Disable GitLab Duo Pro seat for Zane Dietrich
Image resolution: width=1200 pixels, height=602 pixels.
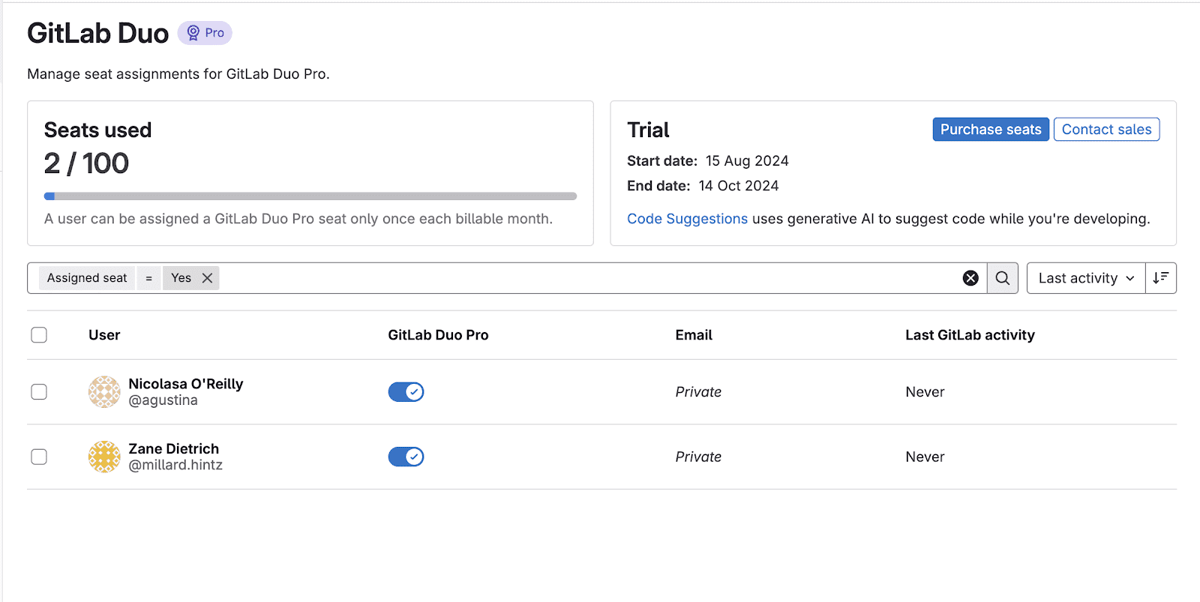[406, 457]
